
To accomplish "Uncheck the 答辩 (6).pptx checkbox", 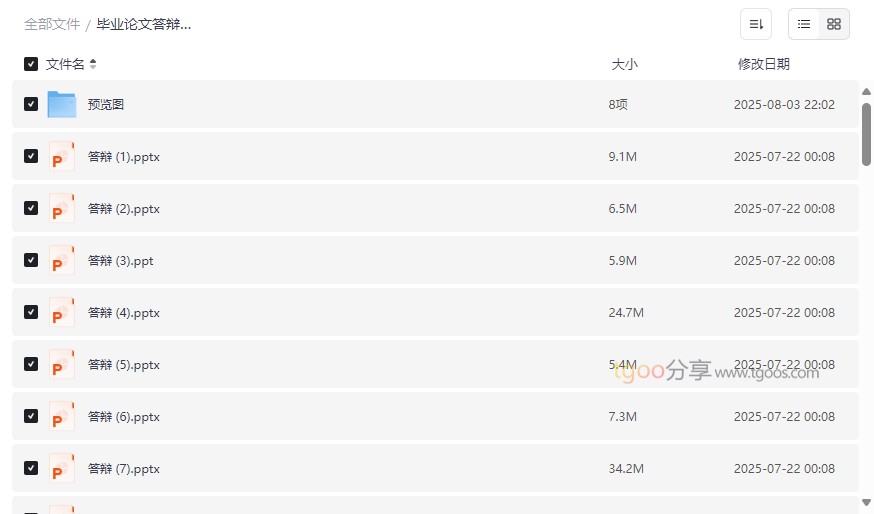I will (31, 416).
